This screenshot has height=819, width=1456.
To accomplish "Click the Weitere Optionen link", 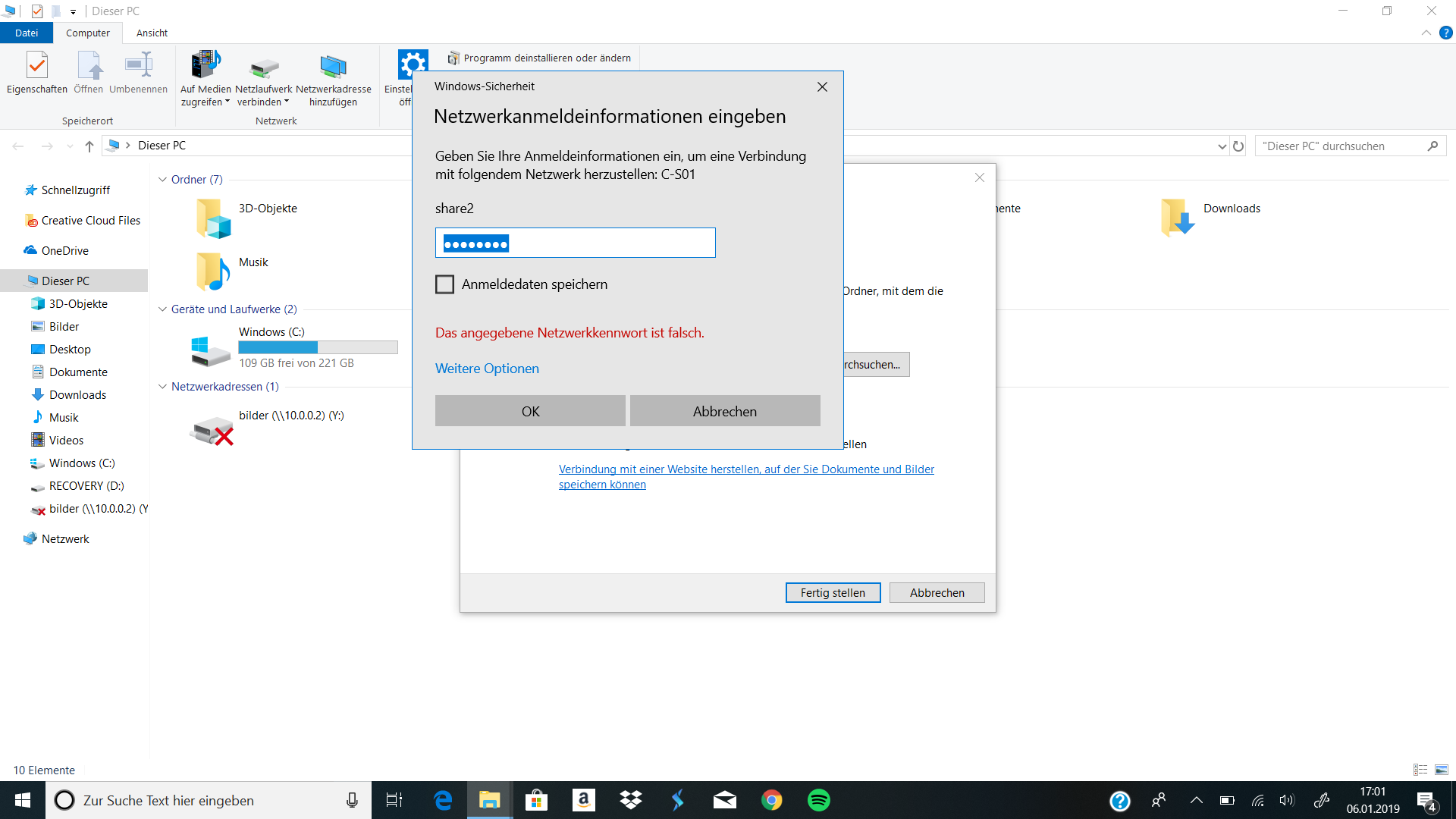I will pos(487,369).
